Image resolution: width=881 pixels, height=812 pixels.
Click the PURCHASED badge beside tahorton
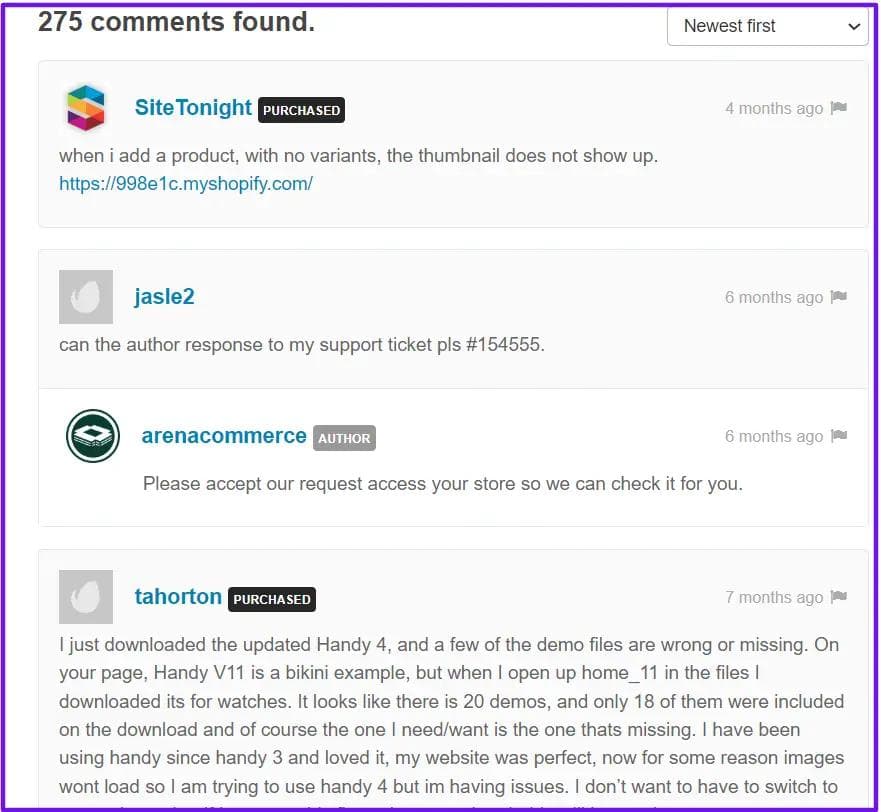pyautogui.click(x=272, y=600)
